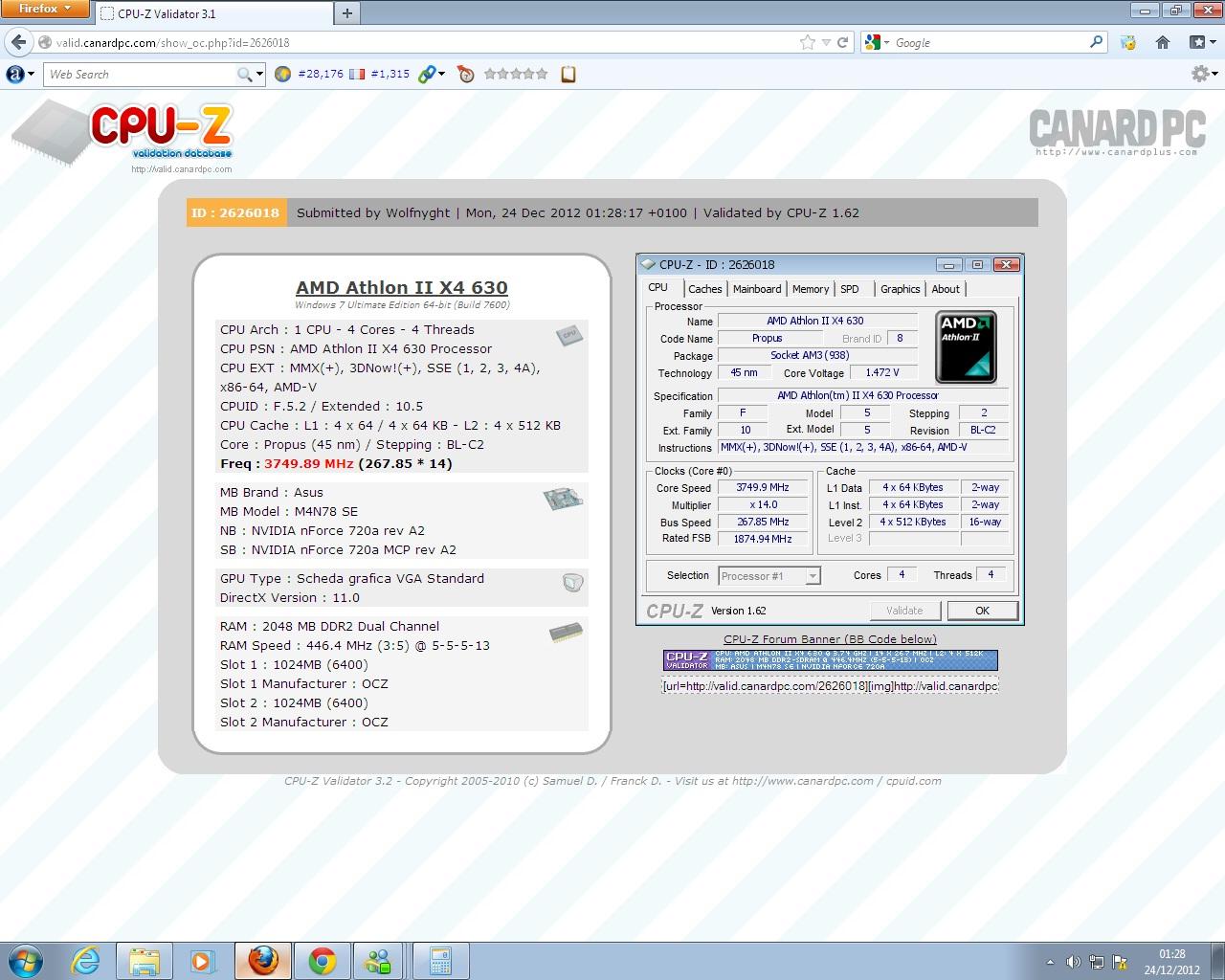Image resolution: width=1225 pixels, height=980 pixels.
Task: Show hidden system tray icons arrow
Action: coord(1051,962)
